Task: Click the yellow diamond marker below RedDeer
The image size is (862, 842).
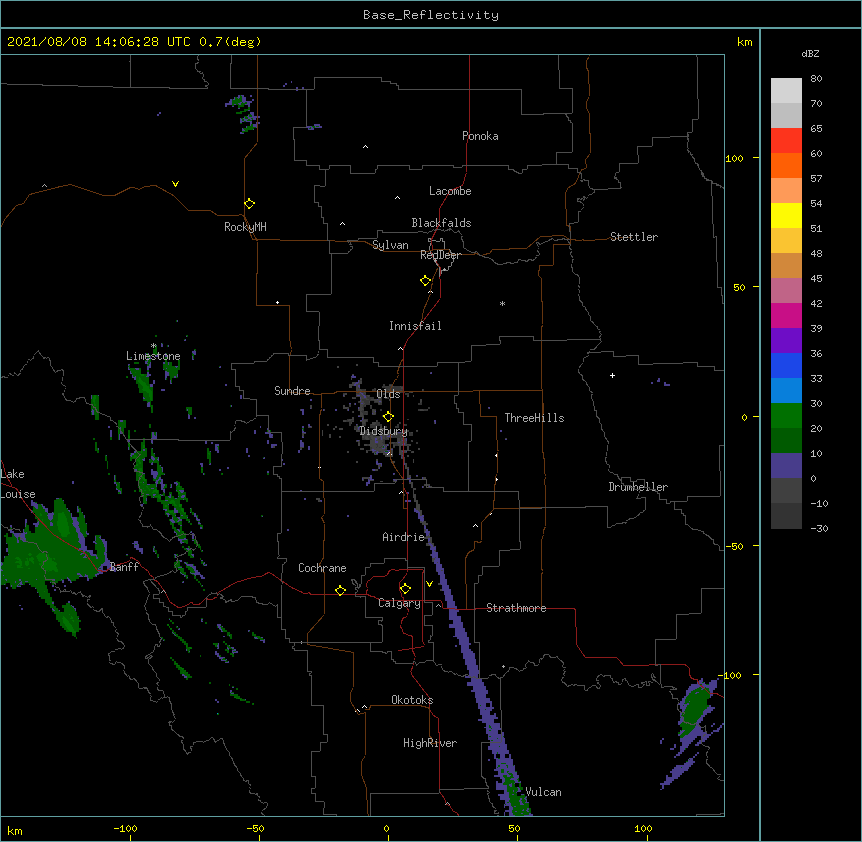Action: [425, 280]
